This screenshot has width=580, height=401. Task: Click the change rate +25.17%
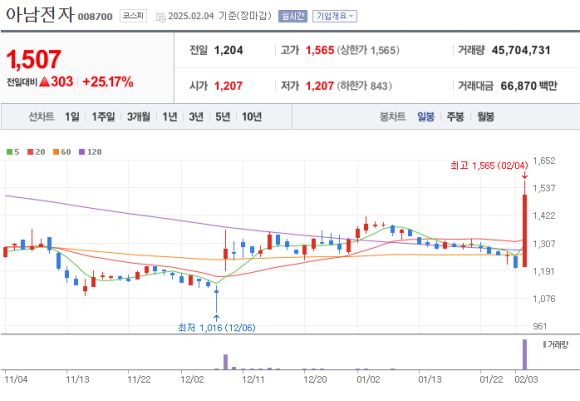coord(108,82)
